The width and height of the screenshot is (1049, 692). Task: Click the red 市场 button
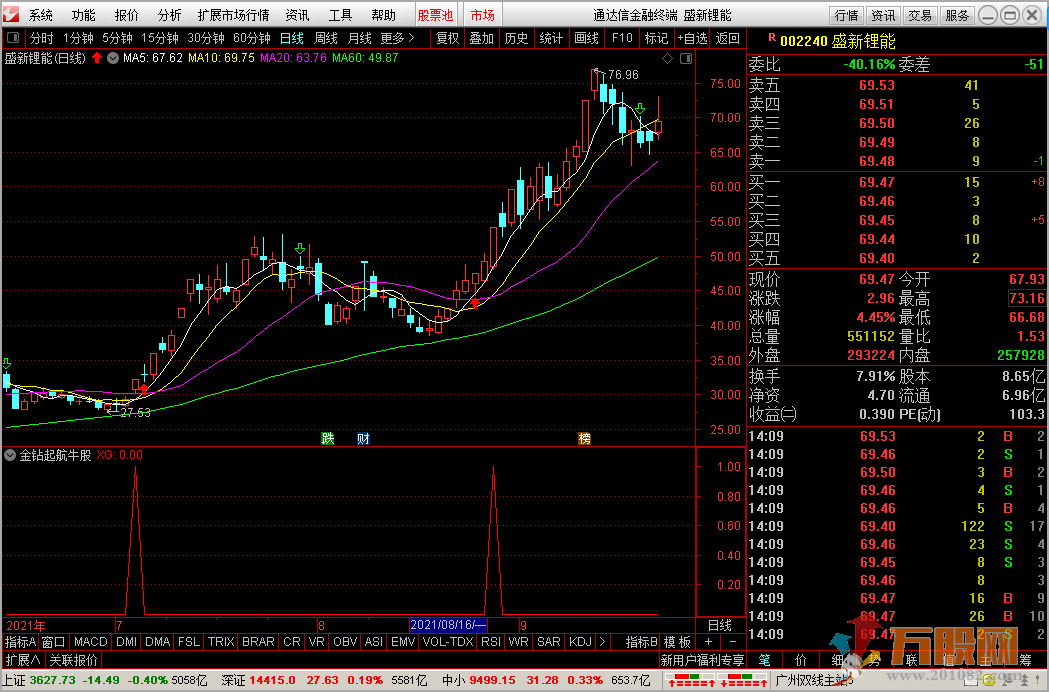[482, 15]
